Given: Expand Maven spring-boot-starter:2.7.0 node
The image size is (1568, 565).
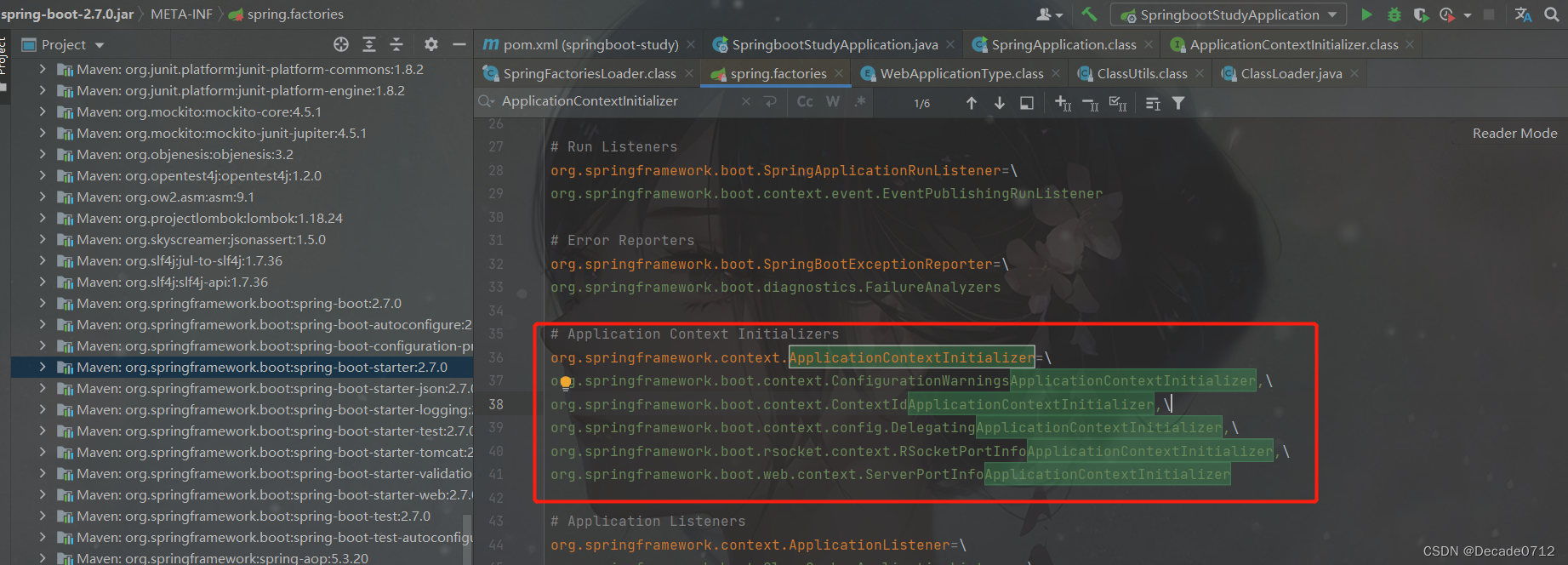Looking at the screenshot, I should click(x=43, y=367).
